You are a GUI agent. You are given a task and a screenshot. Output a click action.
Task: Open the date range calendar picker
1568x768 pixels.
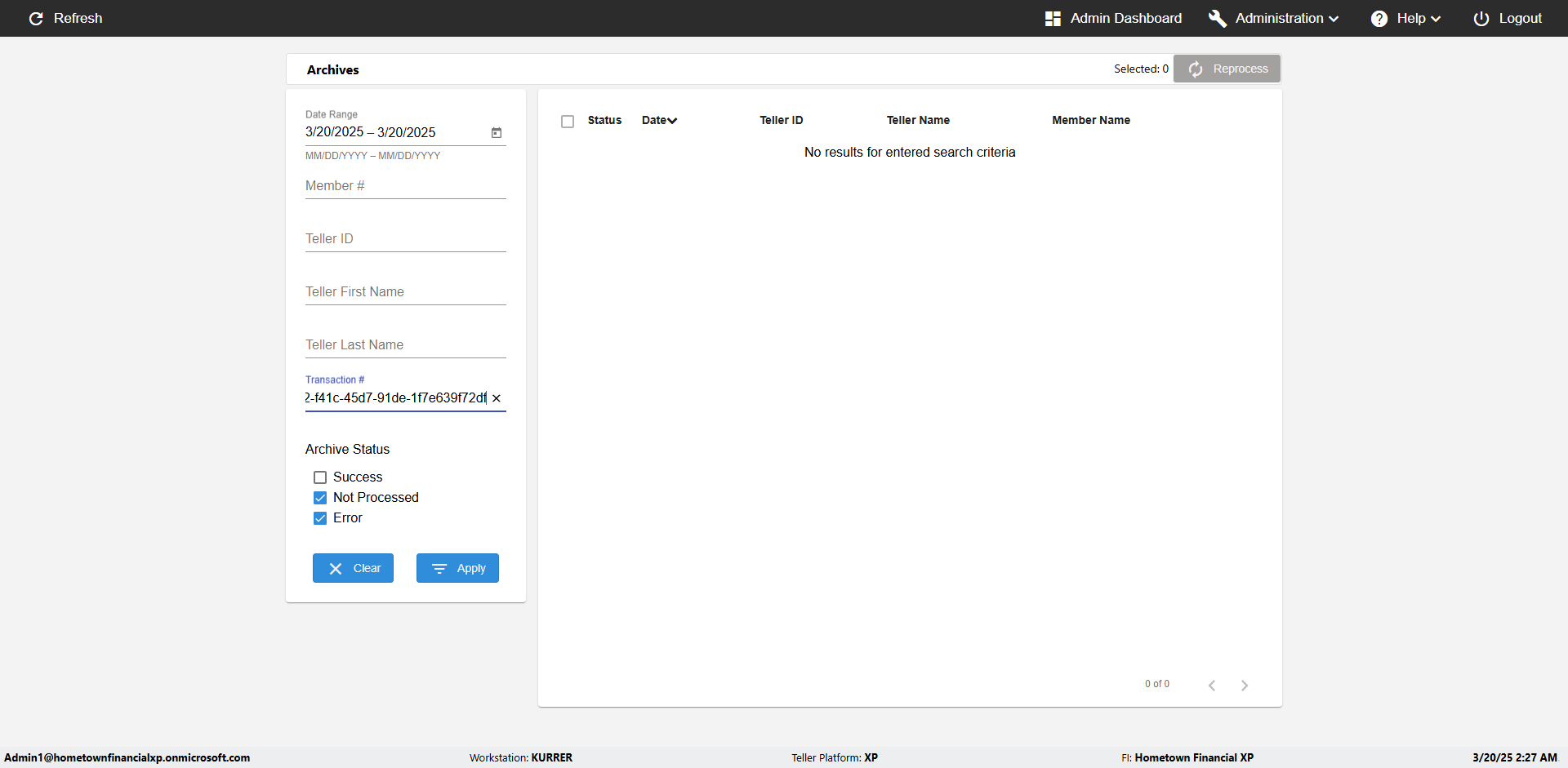497,132
